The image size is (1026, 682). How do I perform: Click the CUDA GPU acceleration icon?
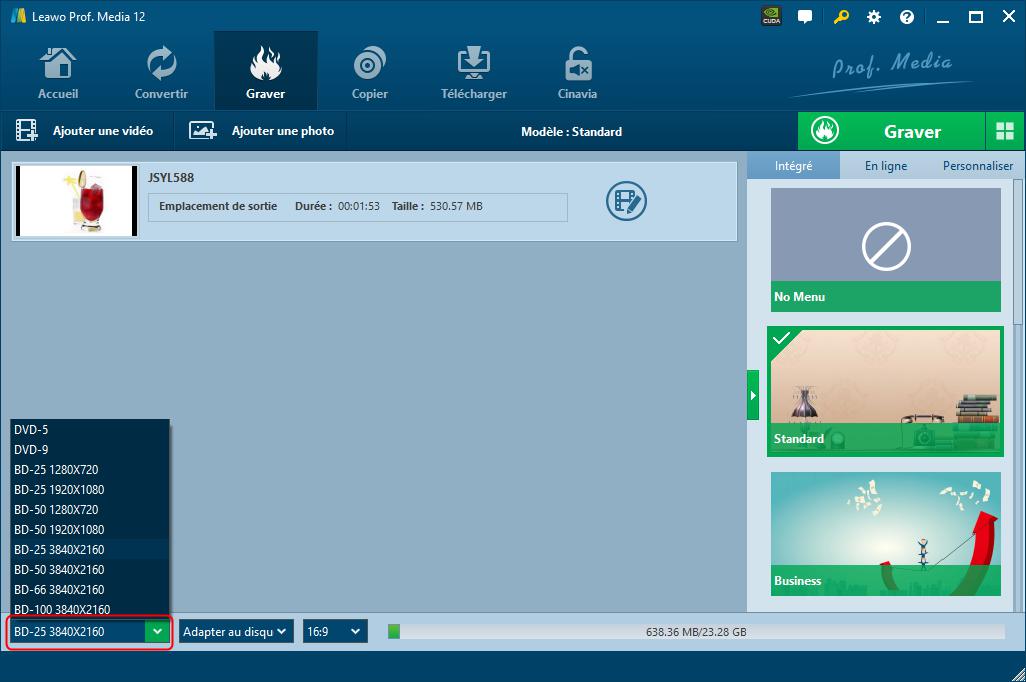tap(772, 16)
